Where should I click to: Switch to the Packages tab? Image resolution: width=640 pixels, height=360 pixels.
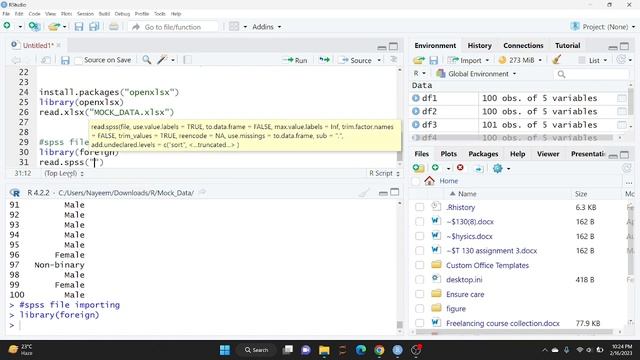pos(483,154)
